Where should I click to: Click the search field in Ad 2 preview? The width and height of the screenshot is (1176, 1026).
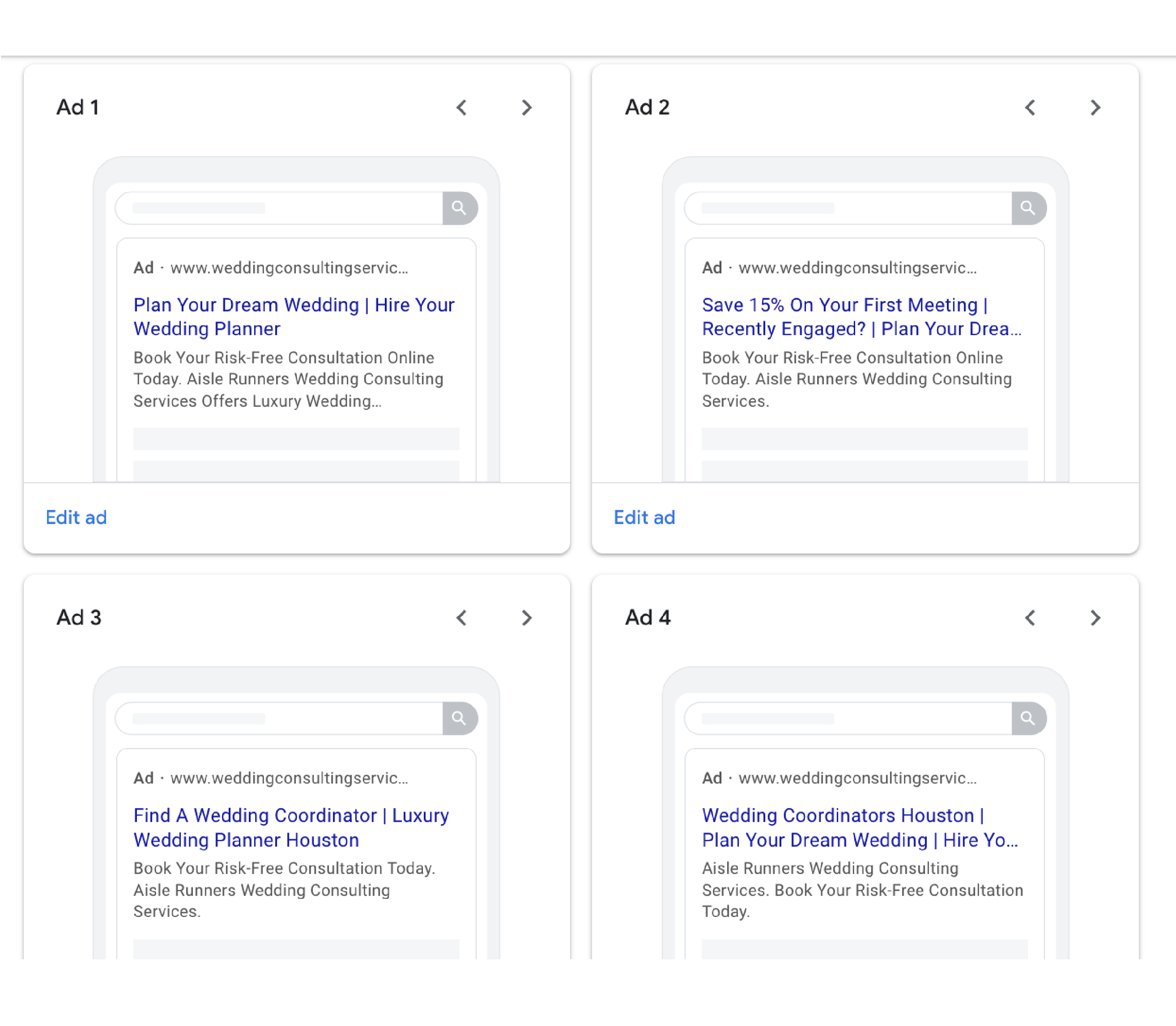coord(848,208)
